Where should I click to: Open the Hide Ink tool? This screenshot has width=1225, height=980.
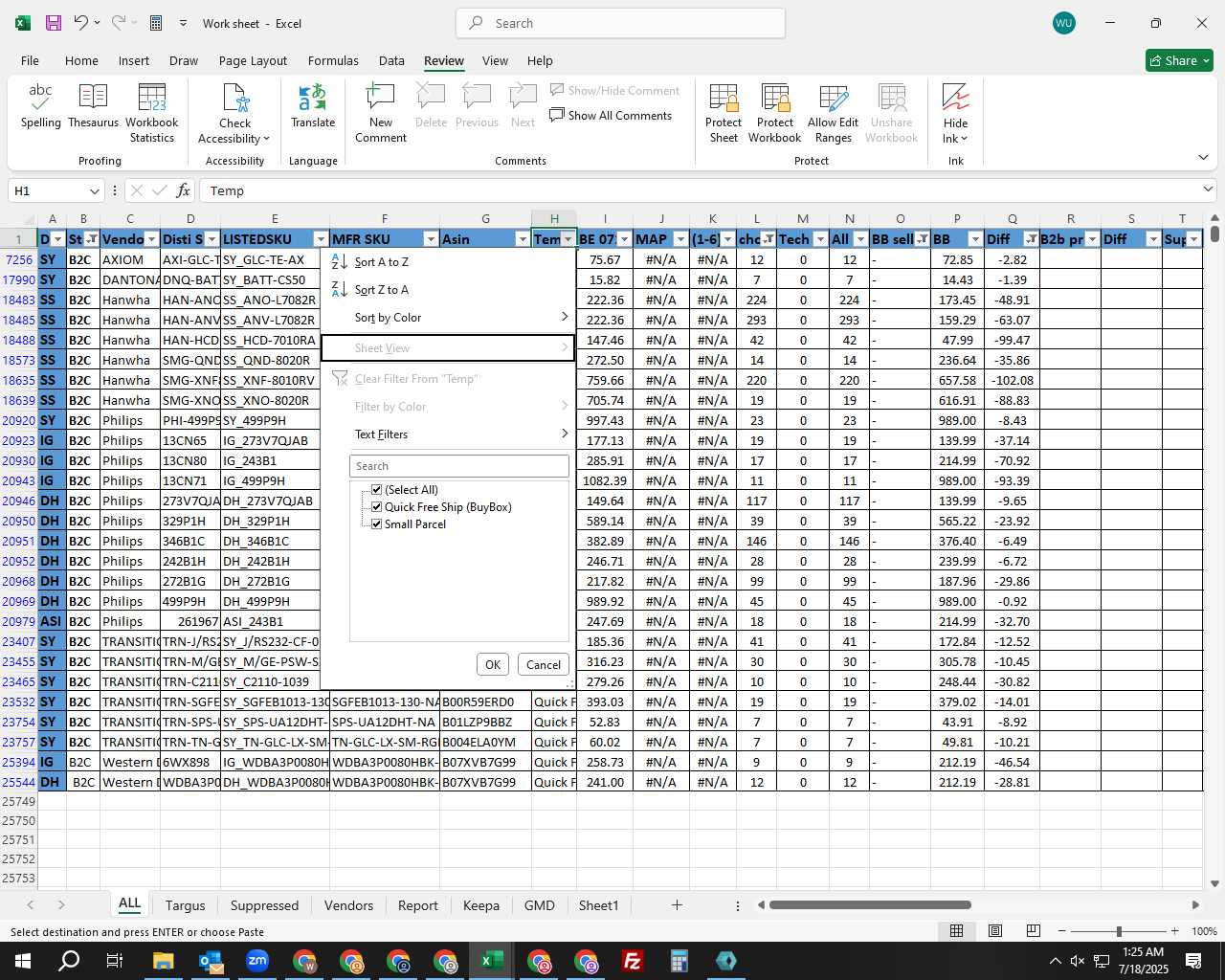[955, 114]
